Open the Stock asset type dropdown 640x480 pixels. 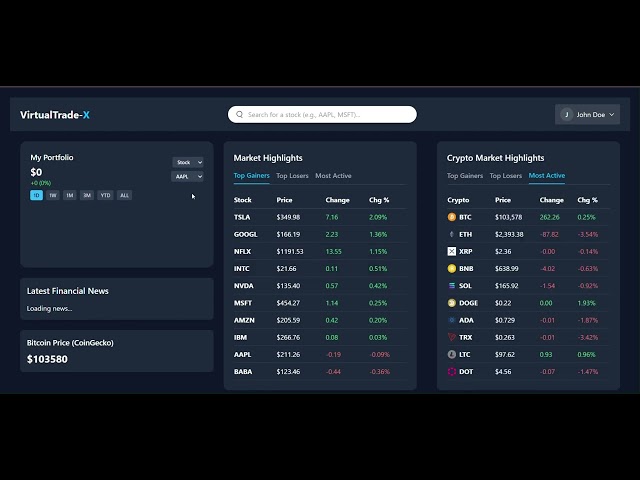point(188,162)
